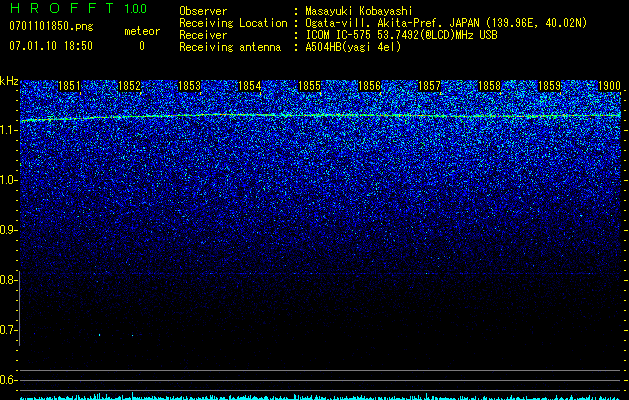Click the meteor count label
Screen dimensions: 629x400
coord(142,31)
